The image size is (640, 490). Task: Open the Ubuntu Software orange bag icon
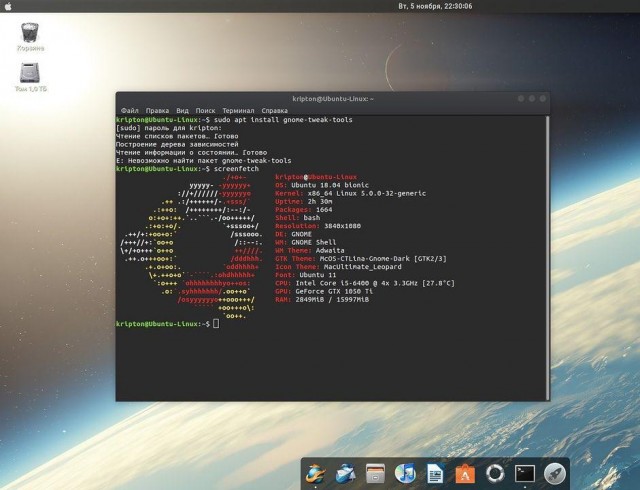click(465, 474)
